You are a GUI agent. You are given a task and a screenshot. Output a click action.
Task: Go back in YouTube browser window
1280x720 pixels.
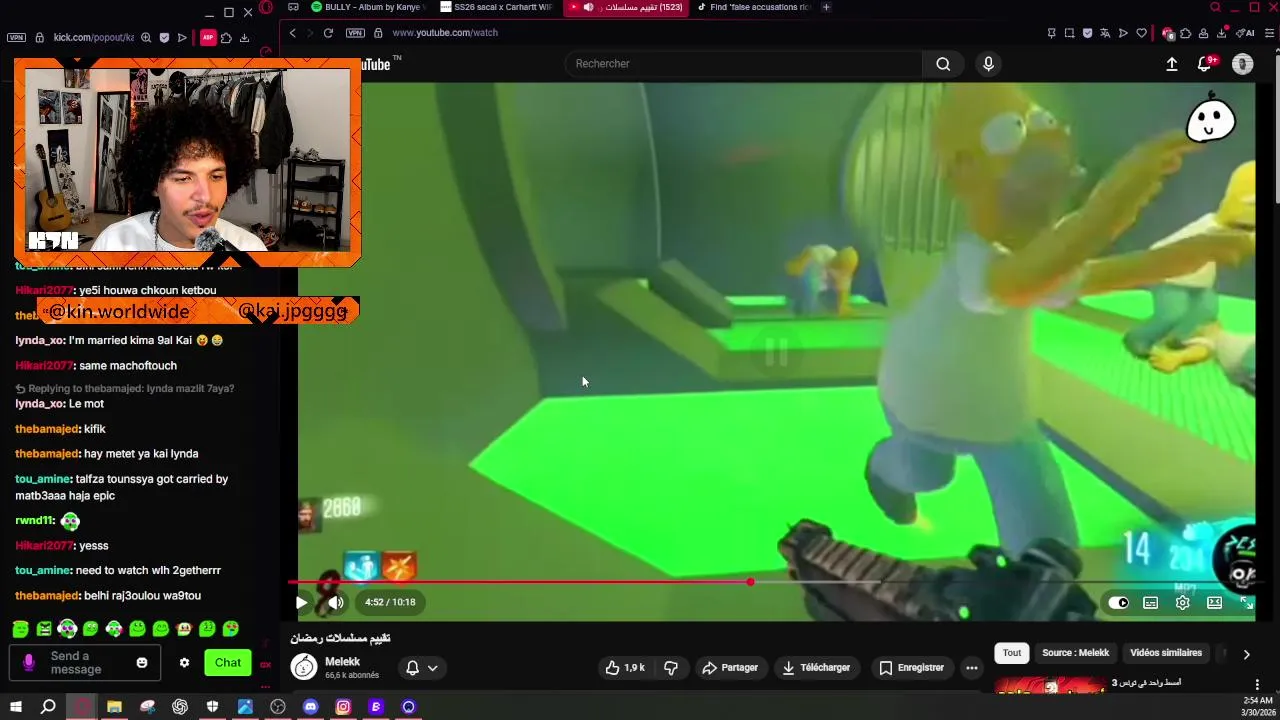pos(292,33)
